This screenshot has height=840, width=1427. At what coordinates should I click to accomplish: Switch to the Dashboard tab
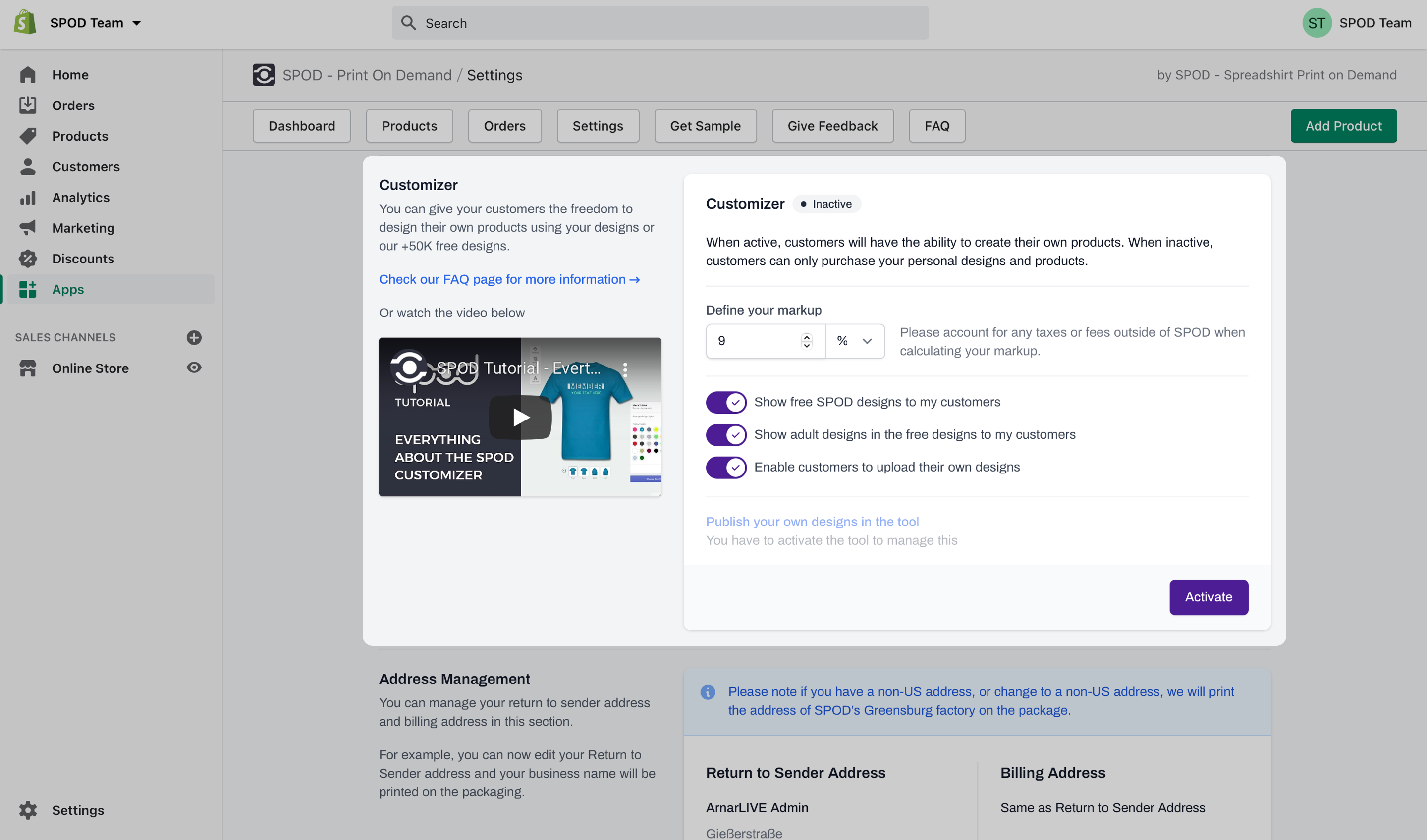302,126
